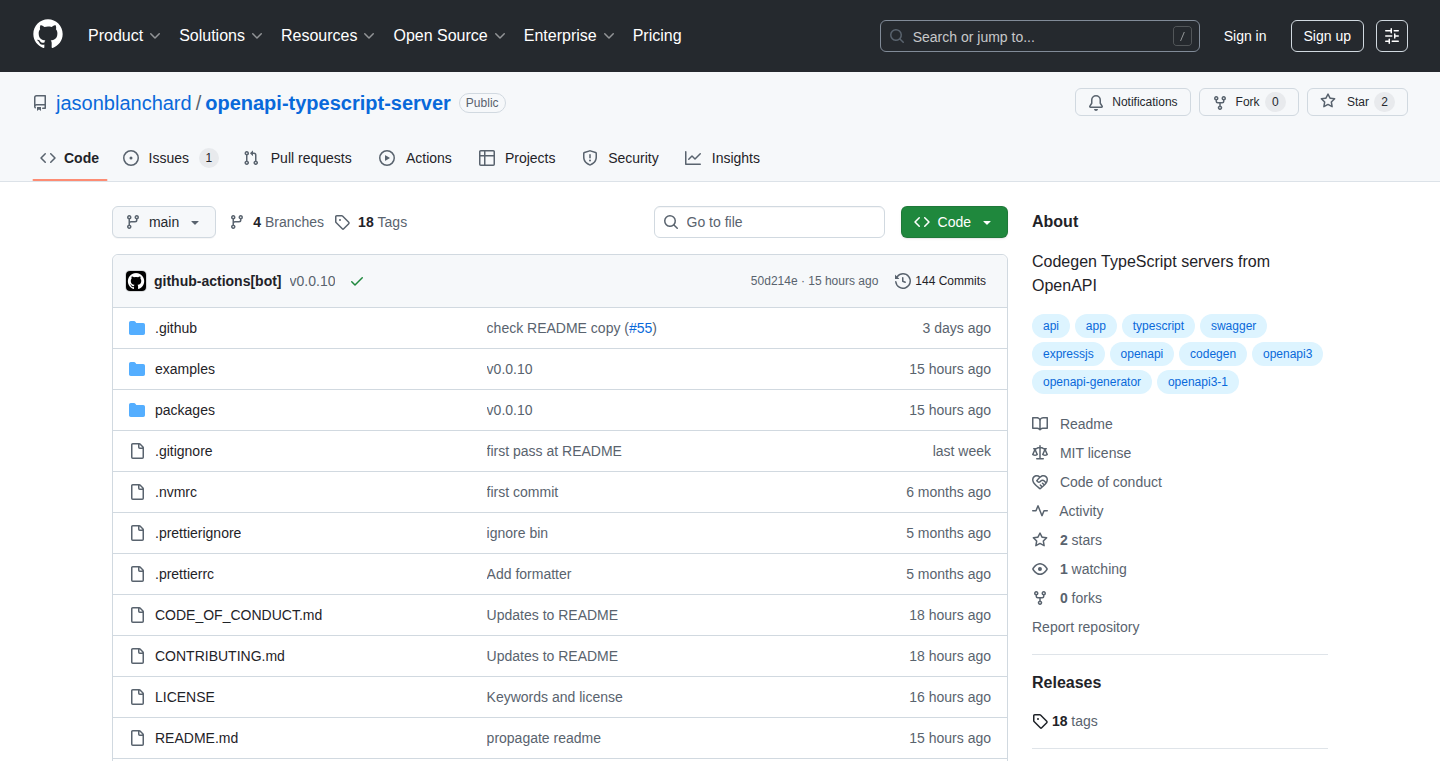Open the GitHub homepage logo
This screenshot has height=761, width=1440.
pos(48,35)
